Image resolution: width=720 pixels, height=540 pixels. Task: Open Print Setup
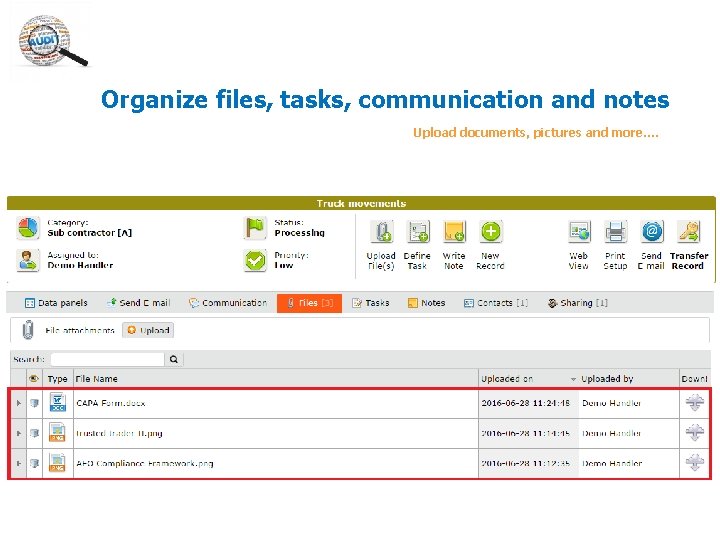(615, 231)
